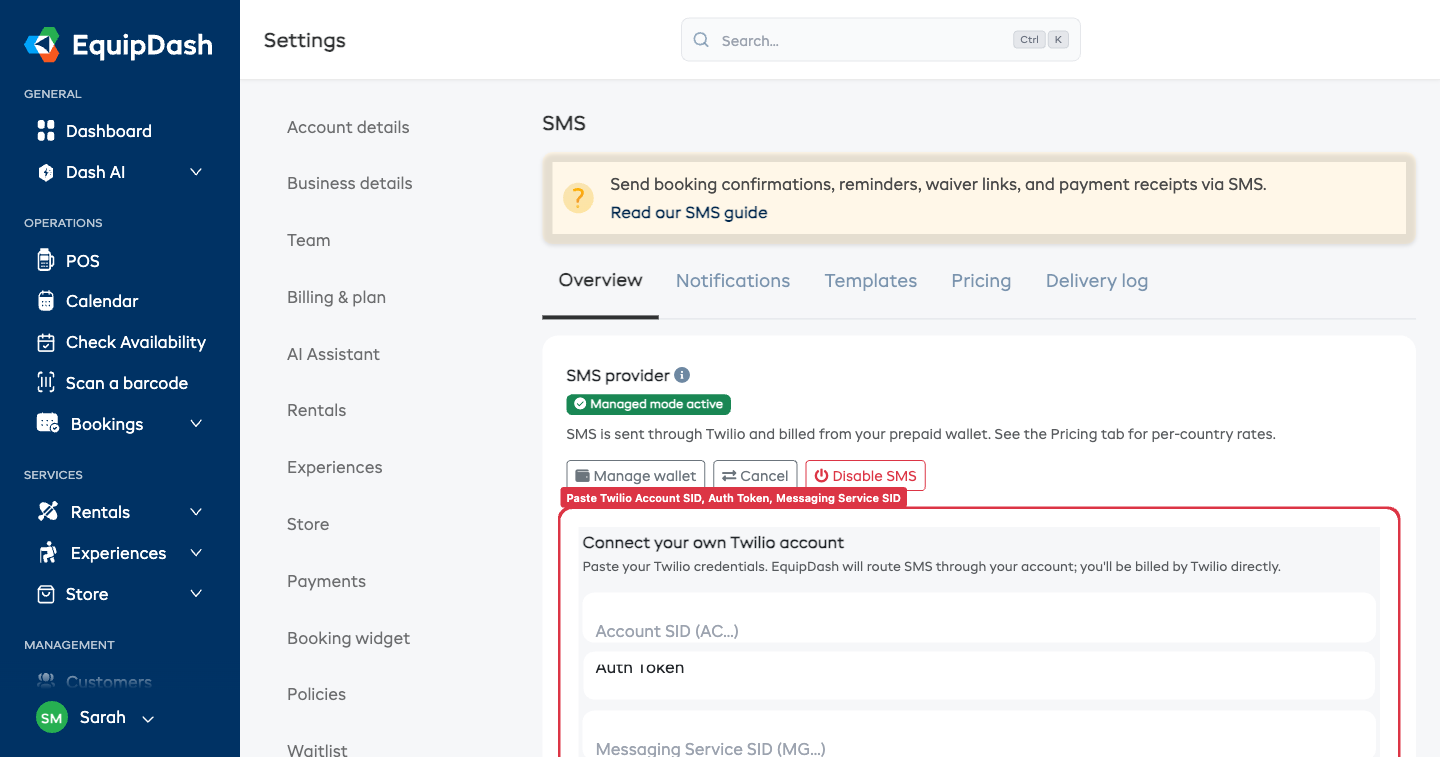
Task: Click the Dash AI hexagon icon
Action: 45,172
